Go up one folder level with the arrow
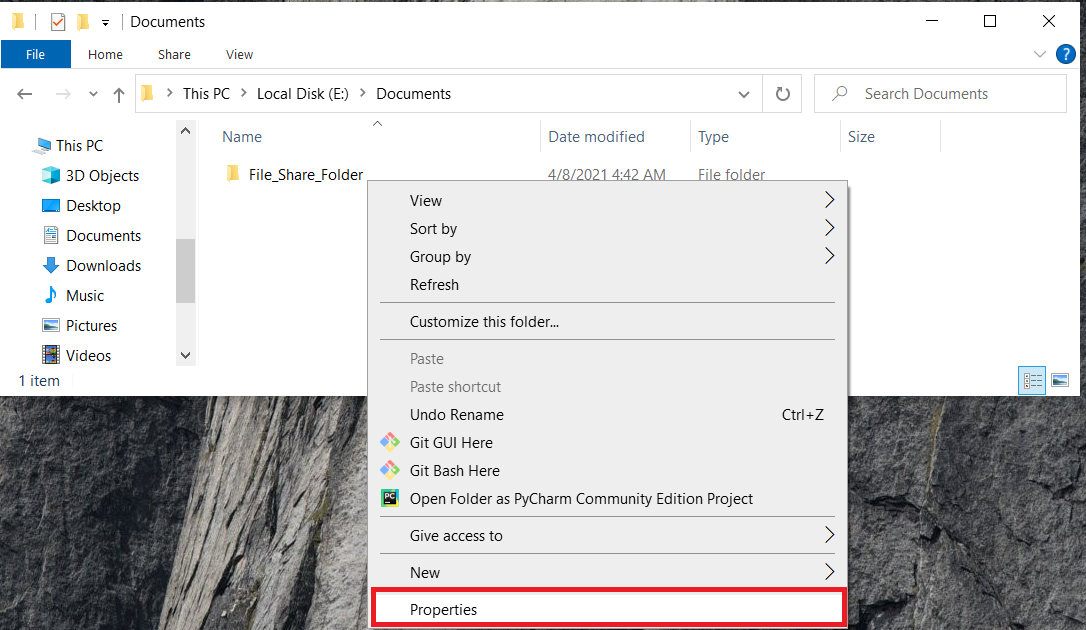 (x=119, y=94)
